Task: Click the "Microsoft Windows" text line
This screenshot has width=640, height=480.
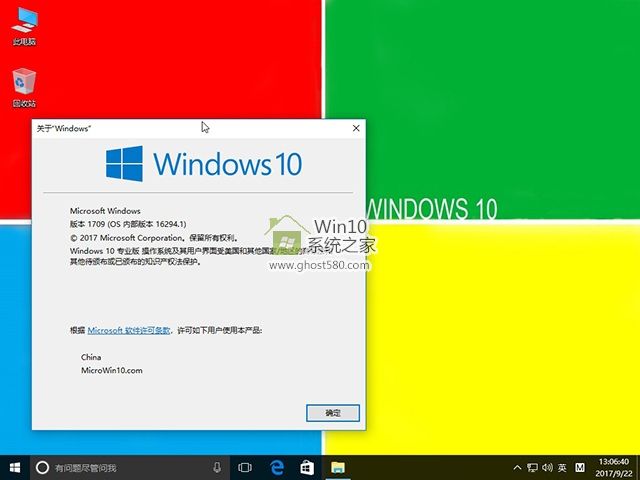Action: [x=105, y=211]
